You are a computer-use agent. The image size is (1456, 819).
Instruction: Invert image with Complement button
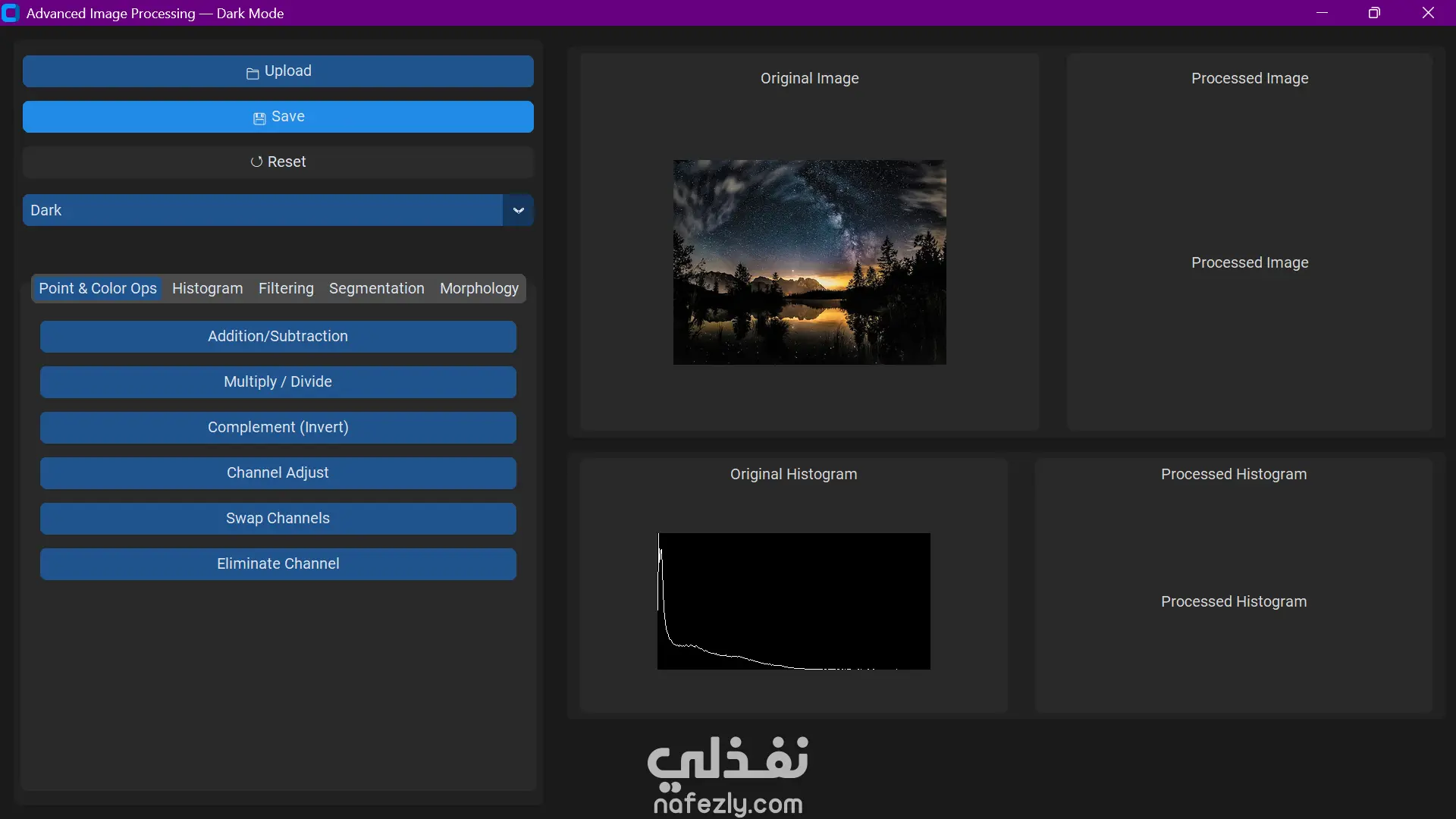[278, 427]
